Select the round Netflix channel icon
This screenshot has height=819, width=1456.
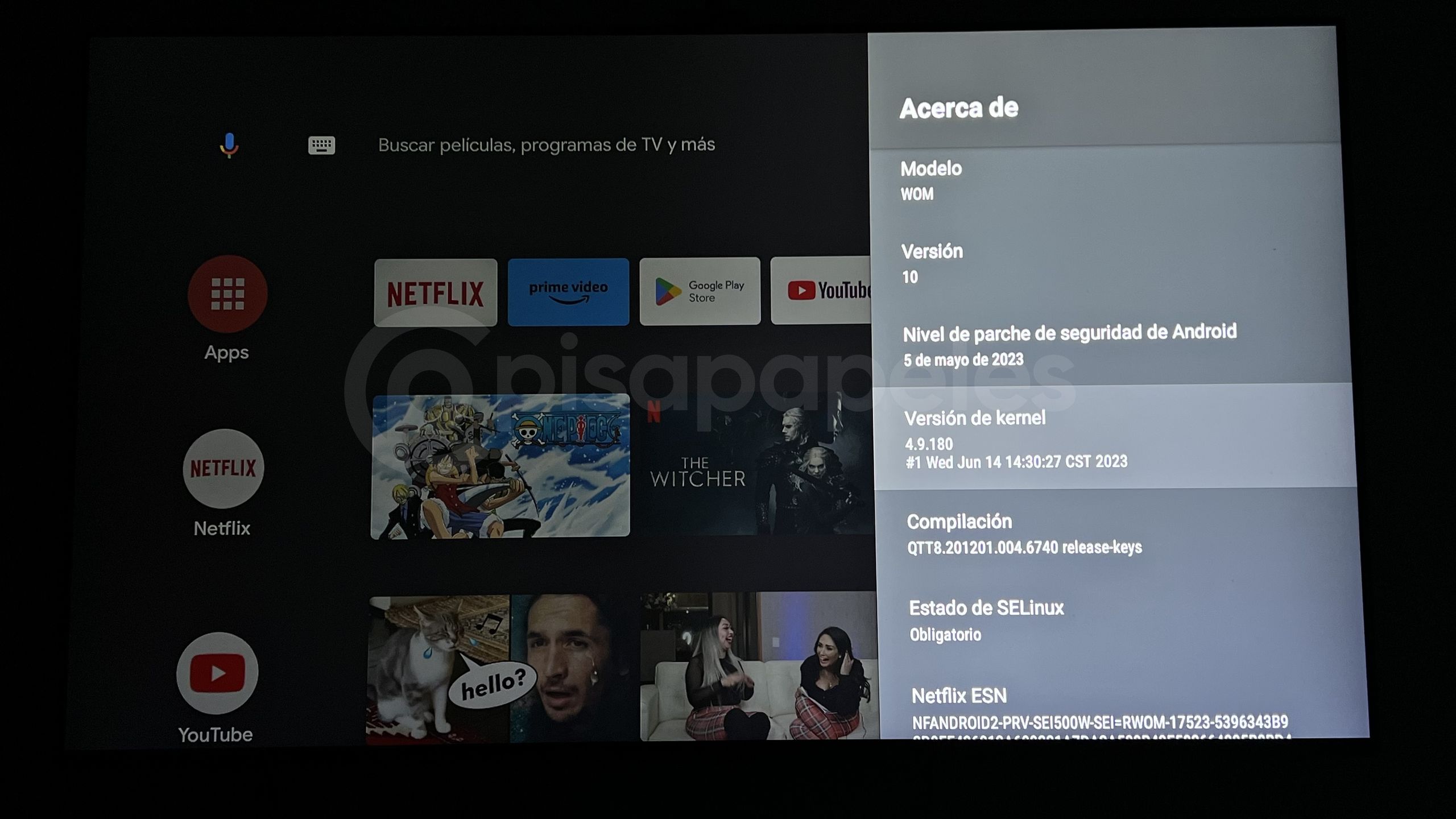click(223, 469)
